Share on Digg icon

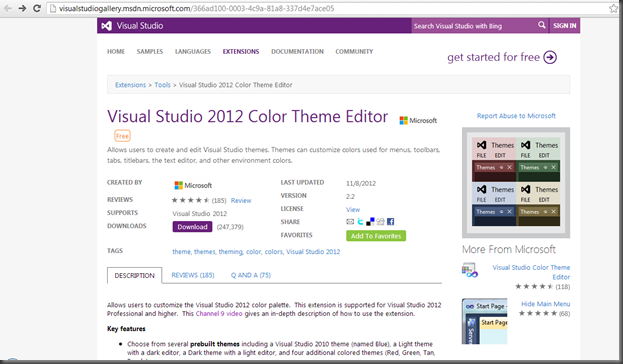tap(380, 222)
